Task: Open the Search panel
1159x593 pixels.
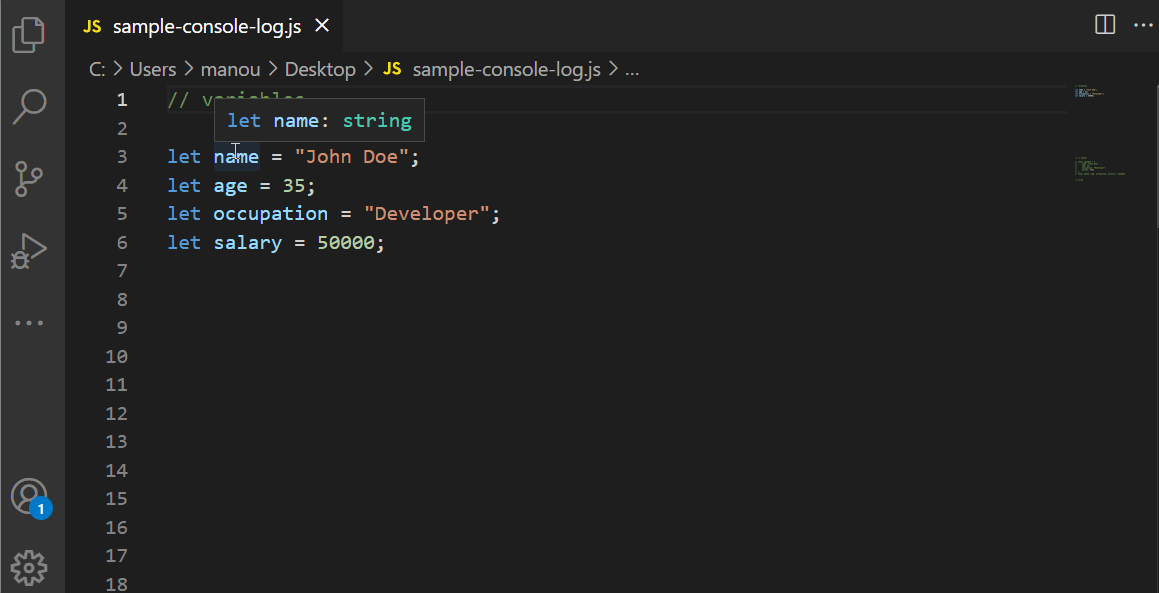Action: point(29,105)
